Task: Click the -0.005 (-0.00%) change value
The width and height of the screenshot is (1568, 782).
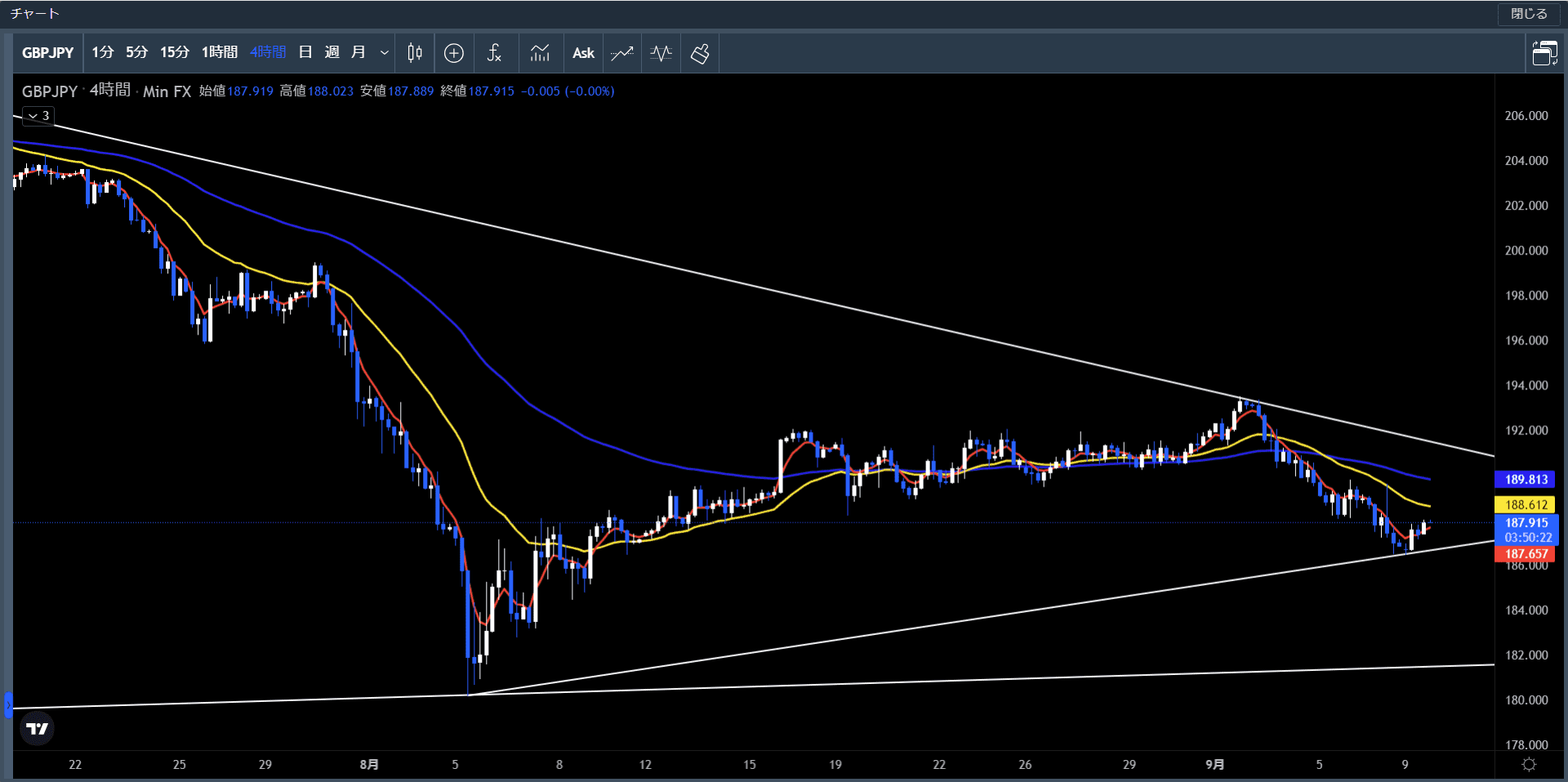Action: pyautogui.click(x=568, y=91)
